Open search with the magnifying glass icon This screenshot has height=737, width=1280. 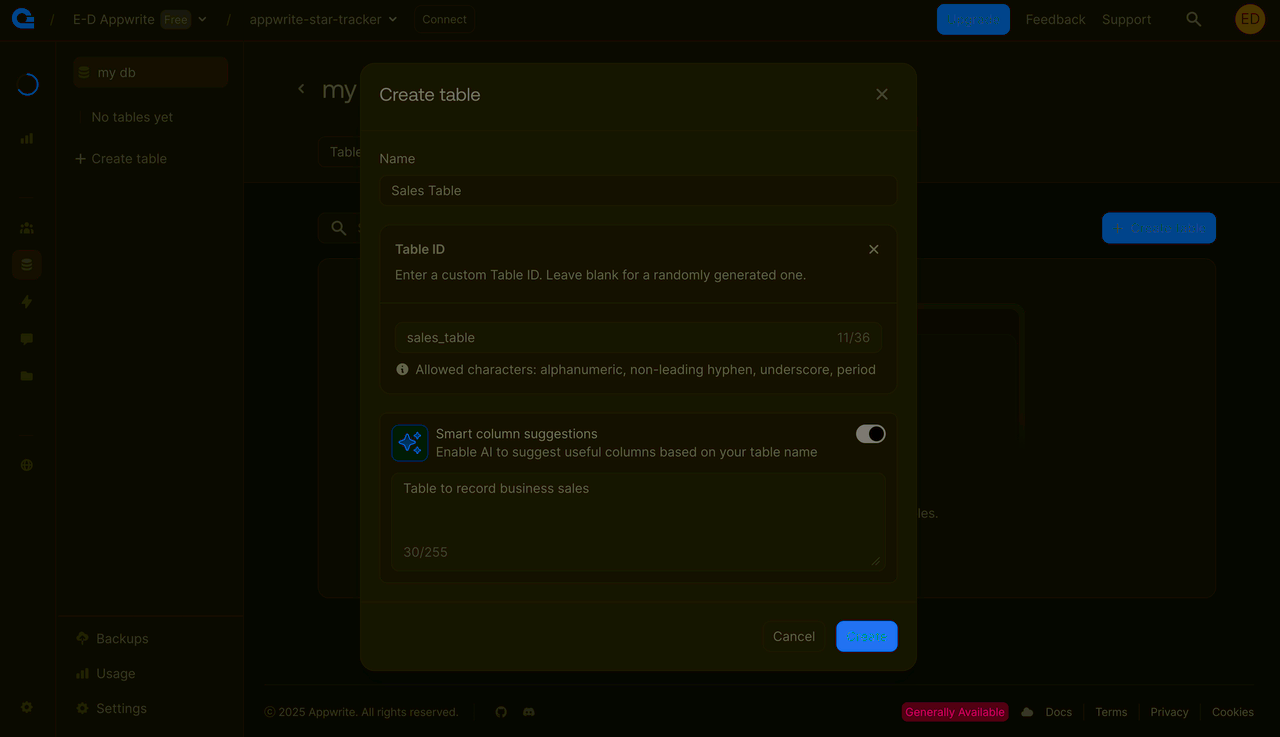[x=1193, y=18]
